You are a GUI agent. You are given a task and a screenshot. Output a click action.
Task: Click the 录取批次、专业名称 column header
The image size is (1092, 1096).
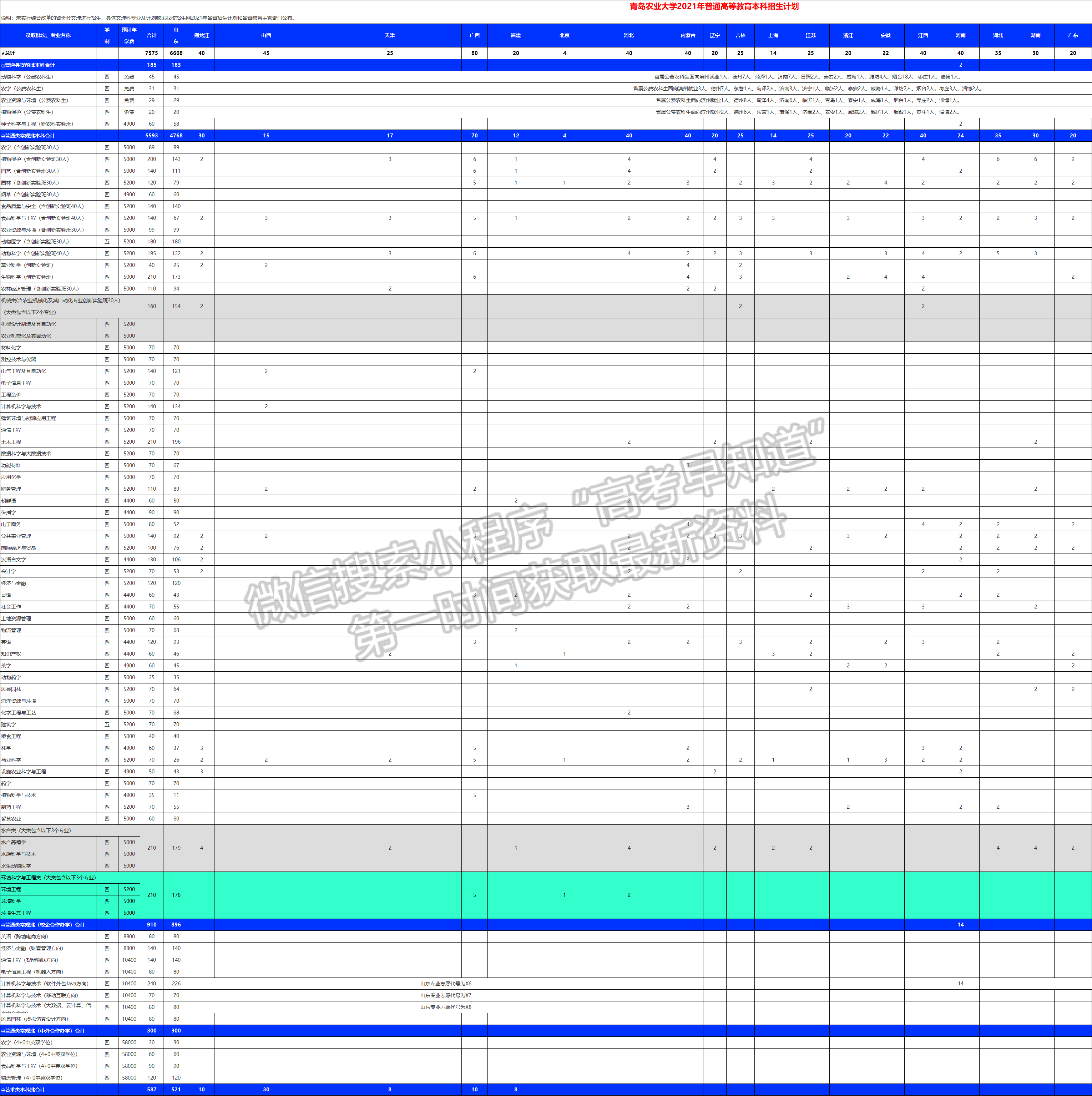pyautogui.click(x=48, y=35)
